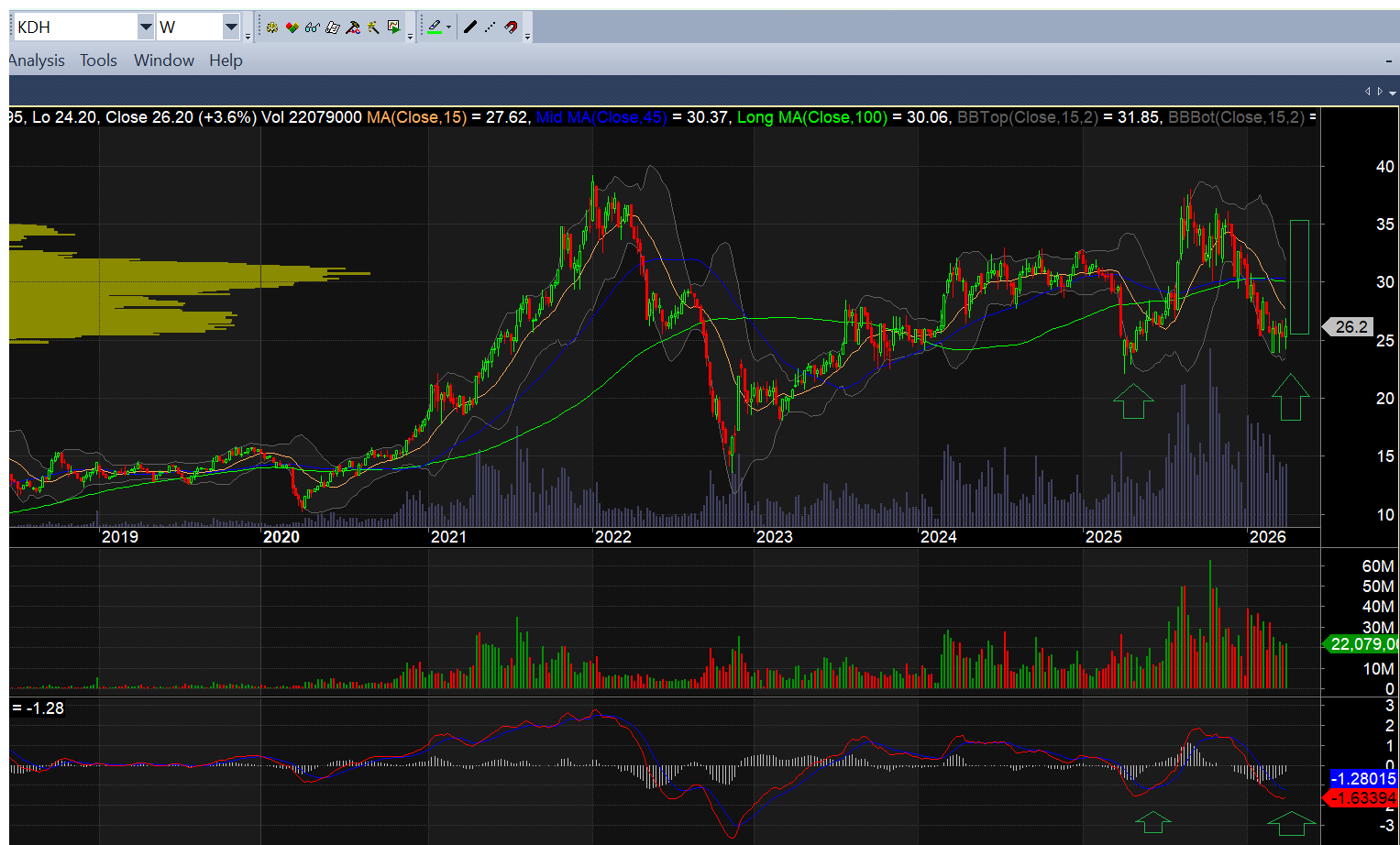Click the chart with green play arrow icon
The width and height of the screenshot is (1400, 845).
coord(393,27)
